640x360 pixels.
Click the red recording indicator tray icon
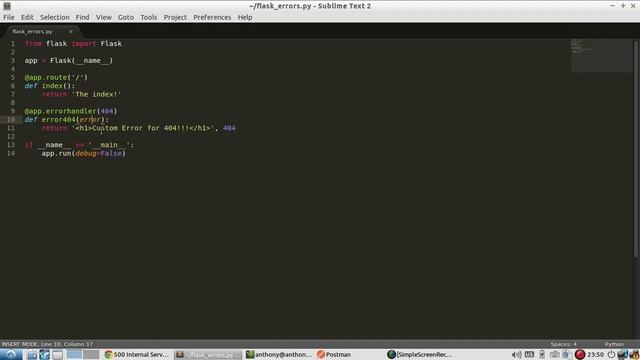(580, 355)
